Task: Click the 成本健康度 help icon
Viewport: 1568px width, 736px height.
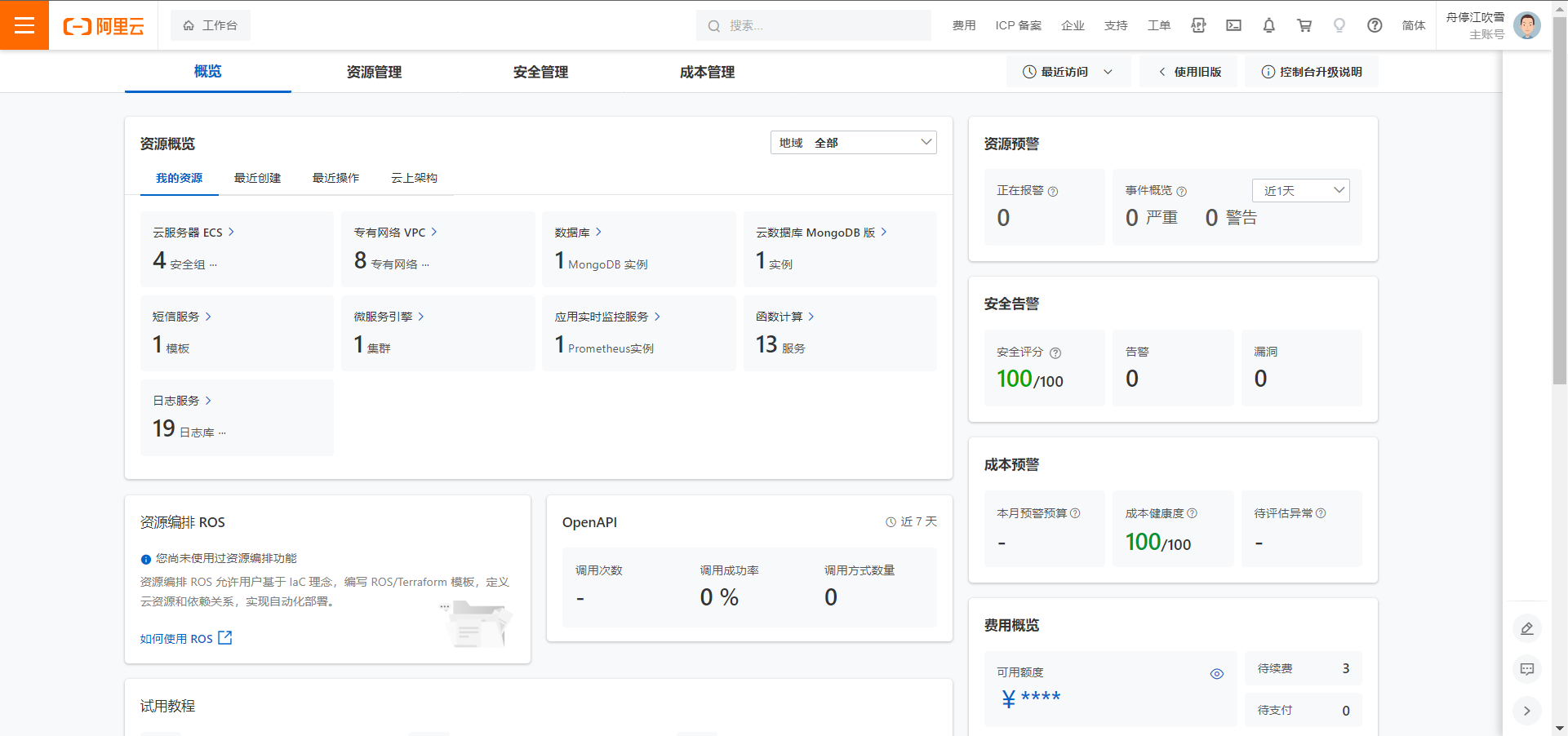Action: coord(1192,513)
